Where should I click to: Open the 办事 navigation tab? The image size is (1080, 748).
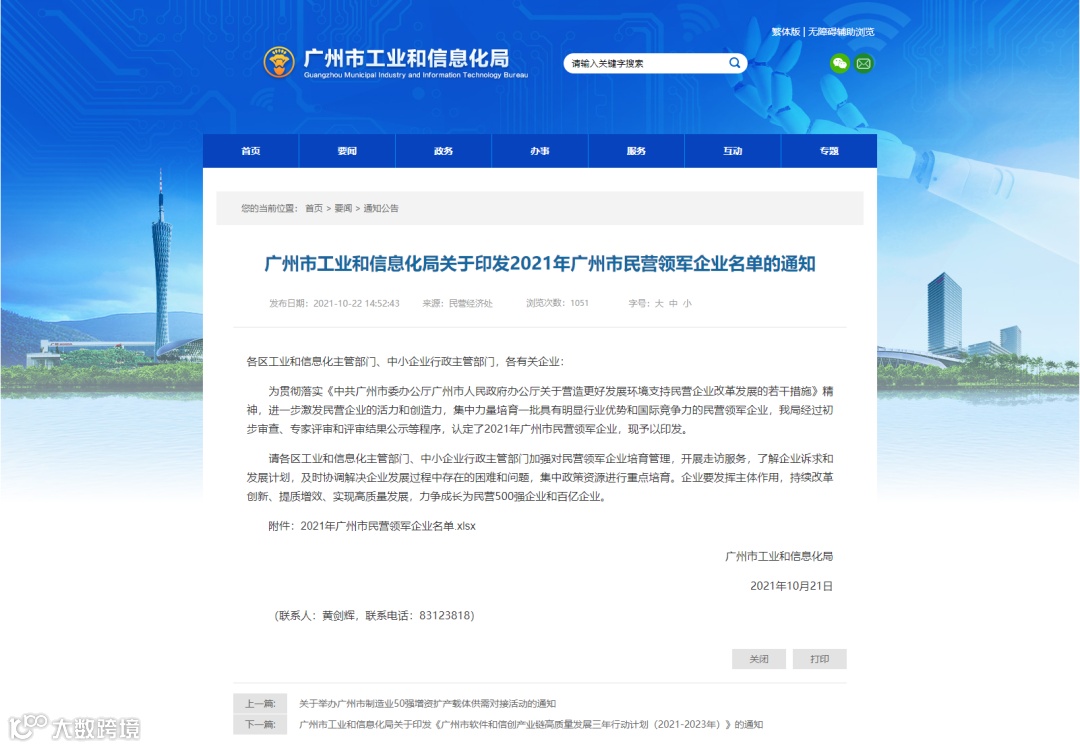(x=540, y=151)
